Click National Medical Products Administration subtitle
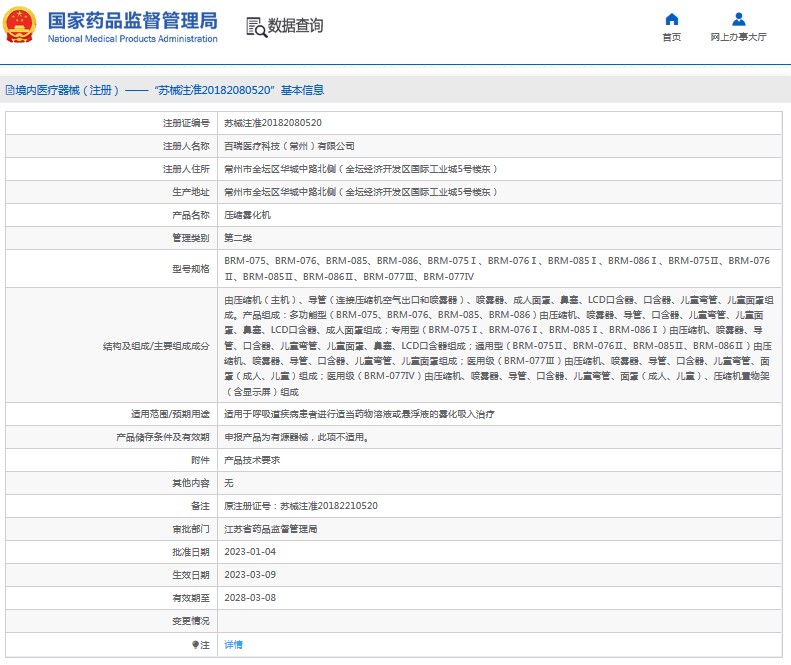 [x=133, y=39]
